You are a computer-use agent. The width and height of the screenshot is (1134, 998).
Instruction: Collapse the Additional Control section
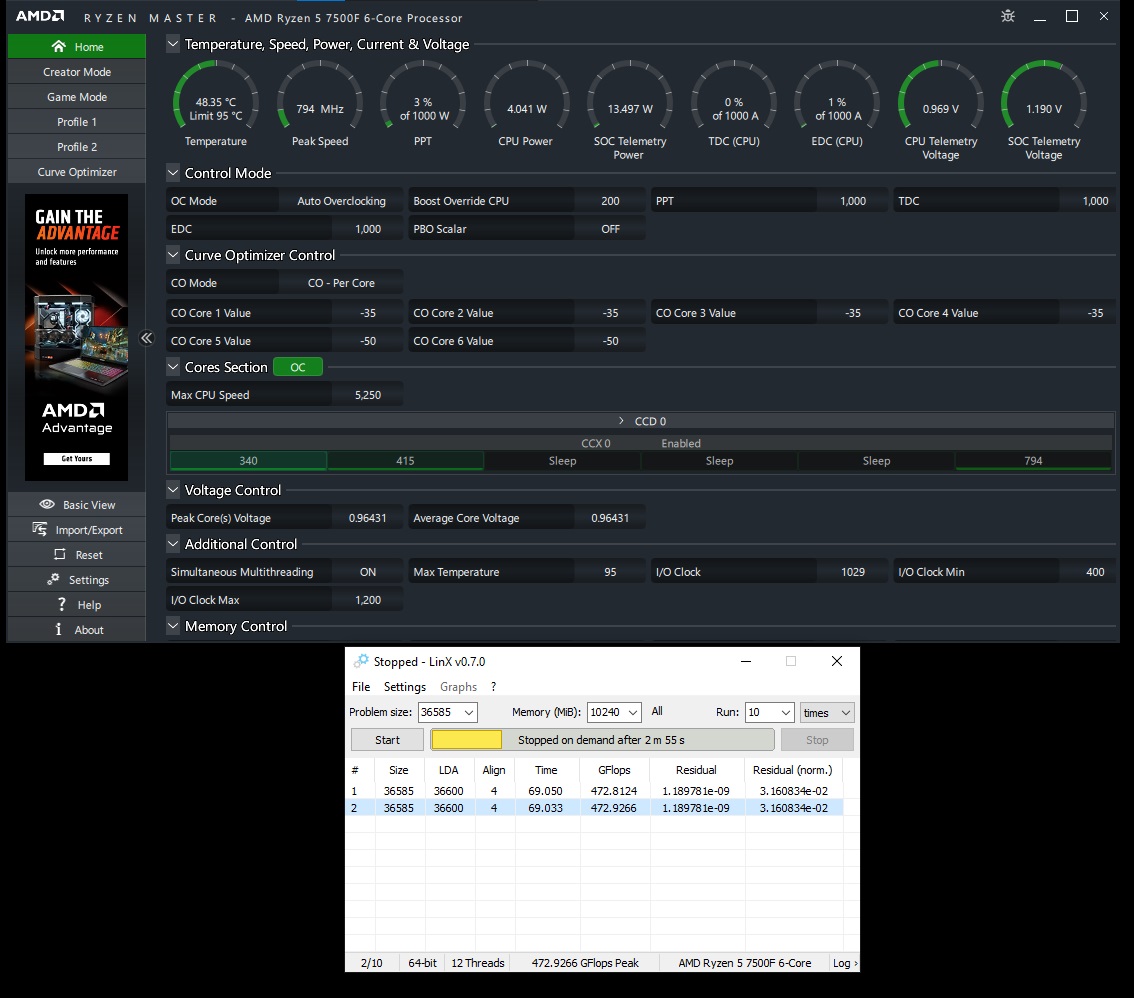point(173,544)
